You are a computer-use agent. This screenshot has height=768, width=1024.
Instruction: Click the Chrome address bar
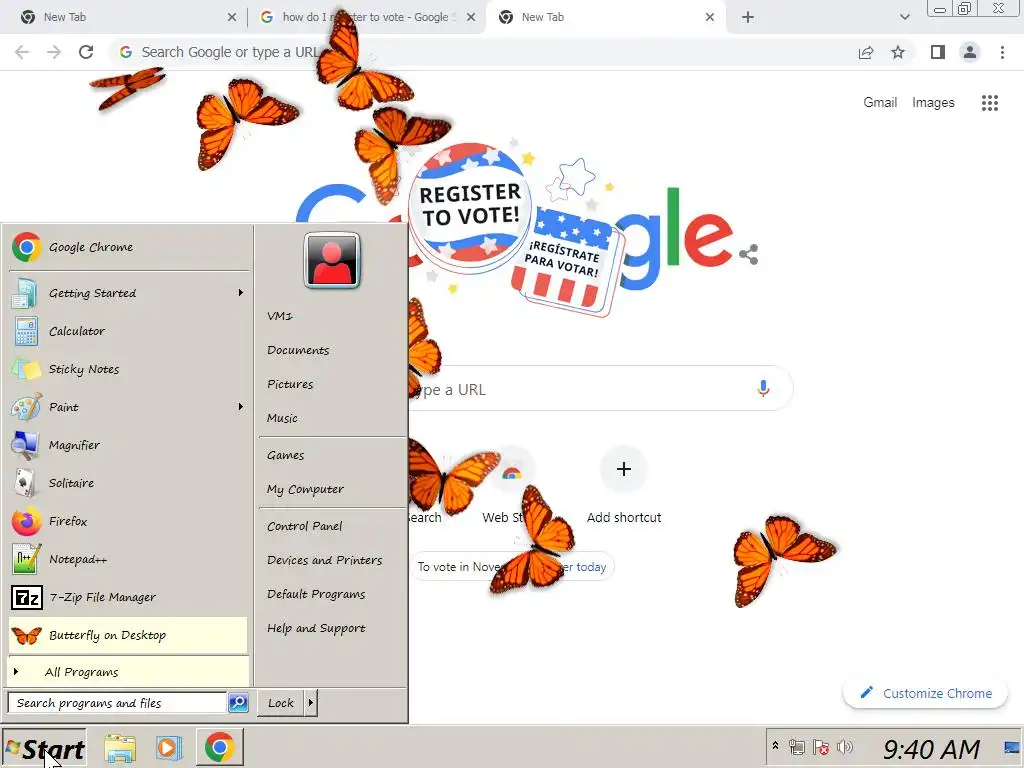click(483, 52)
